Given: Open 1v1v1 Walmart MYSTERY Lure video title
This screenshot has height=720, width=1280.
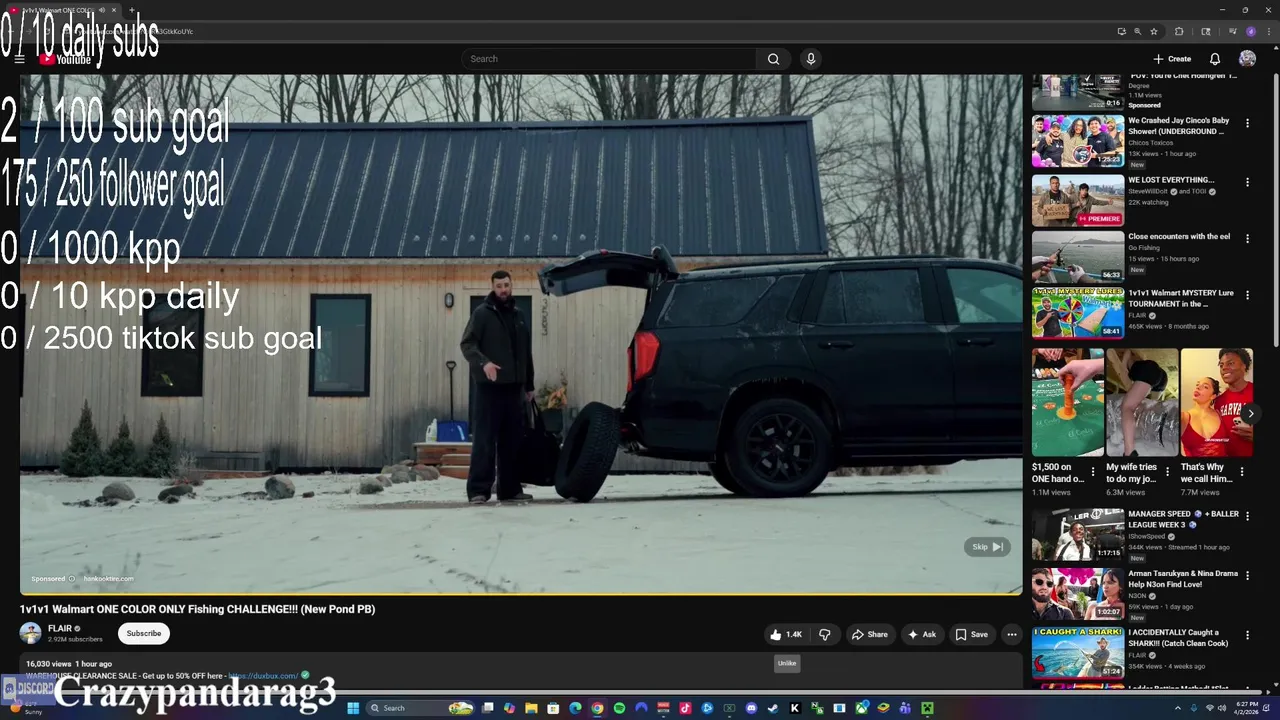Looking at the screenshot, I should pyautogui.click(x=1181, y=298).
